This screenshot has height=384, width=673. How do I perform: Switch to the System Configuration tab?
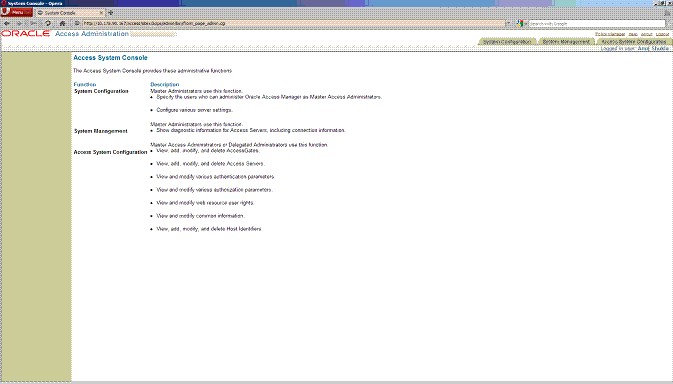507,42
